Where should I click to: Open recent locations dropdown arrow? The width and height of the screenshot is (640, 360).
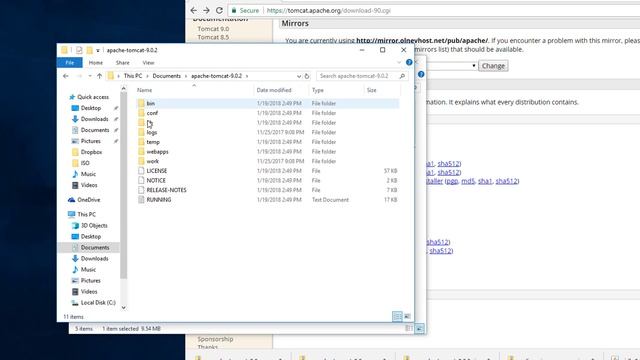[x=89, y=76]
